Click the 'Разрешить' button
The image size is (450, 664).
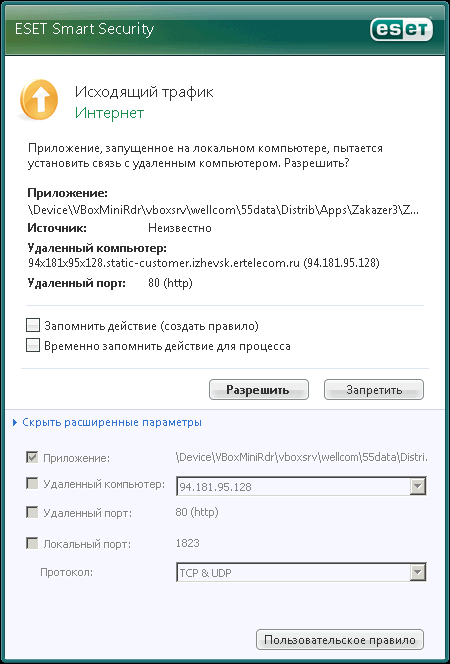[259, 390]
